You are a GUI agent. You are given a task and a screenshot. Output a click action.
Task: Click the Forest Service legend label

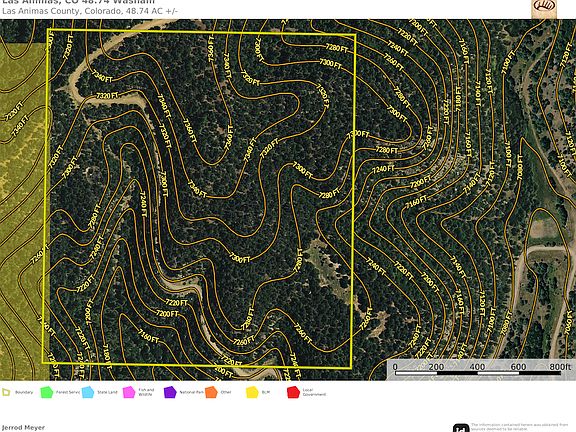pos(68,392)
